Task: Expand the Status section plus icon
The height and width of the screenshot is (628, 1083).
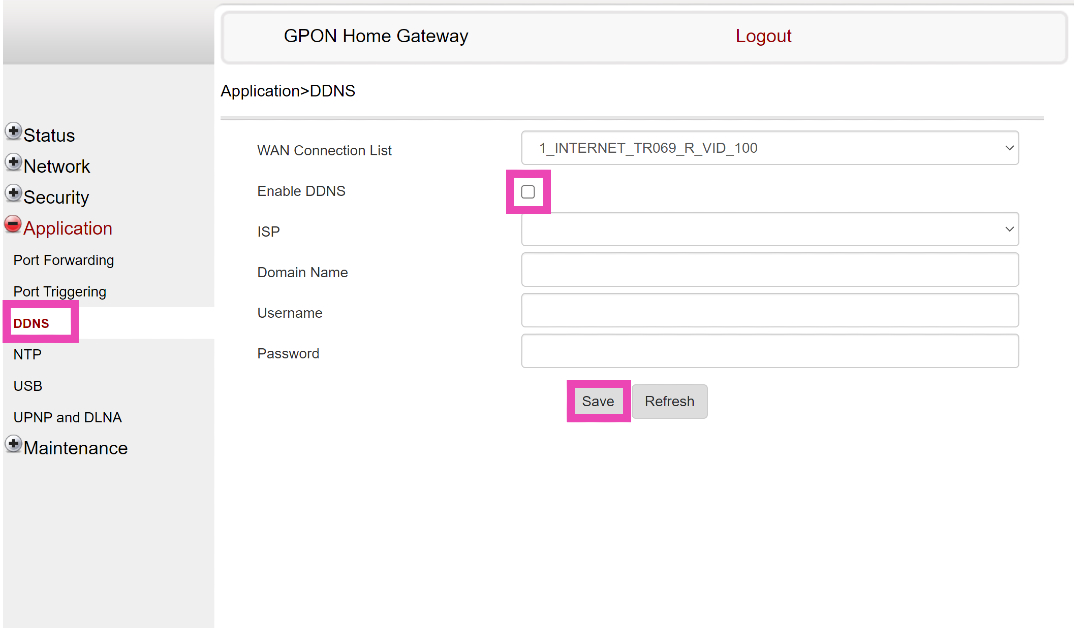Action: point(13,131)
